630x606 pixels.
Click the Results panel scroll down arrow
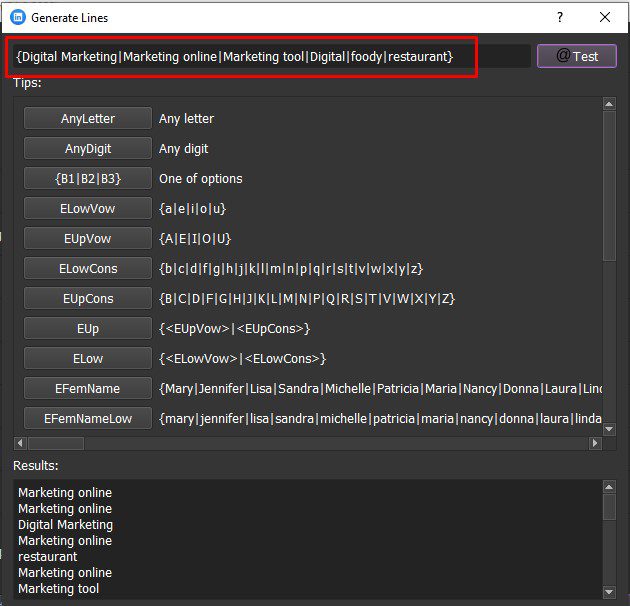609,592
